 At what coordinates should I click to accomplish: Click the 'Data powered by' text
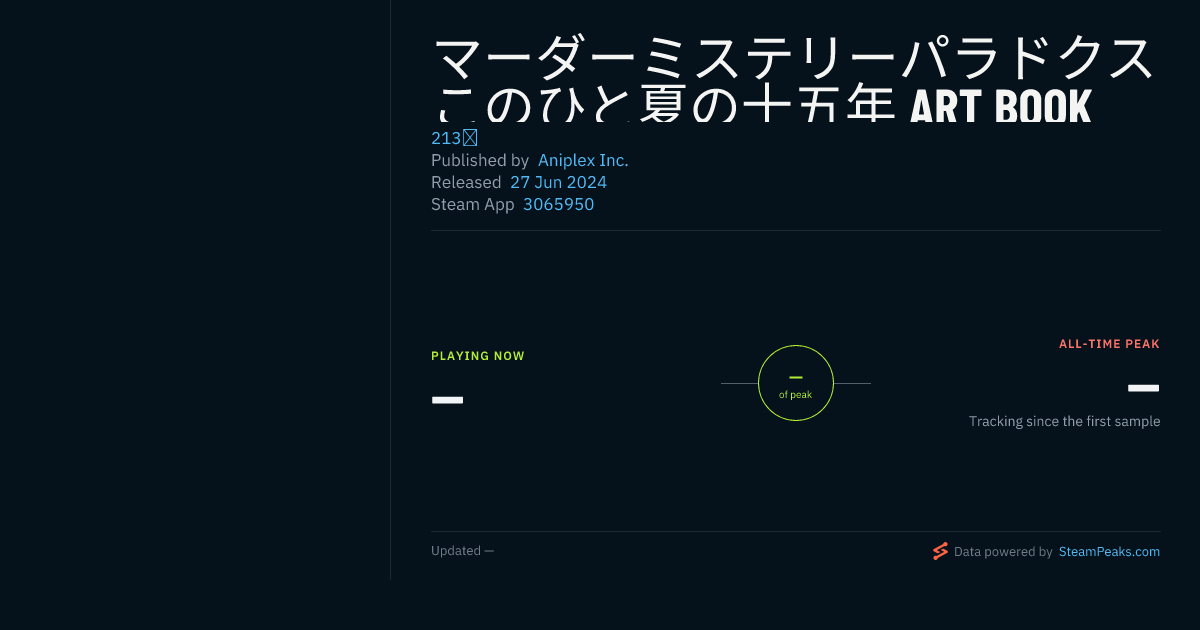[1003, 552]
